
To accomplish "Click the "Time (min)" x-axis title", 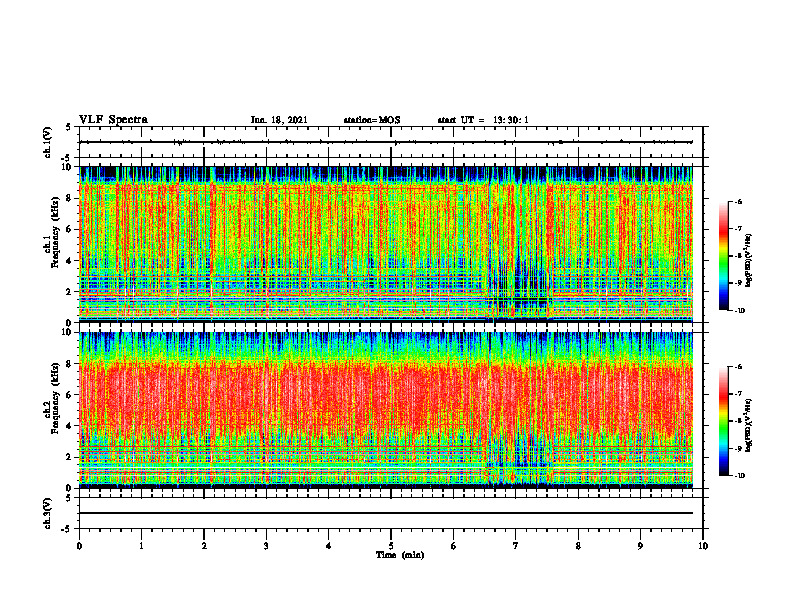I will coord(400,555).
